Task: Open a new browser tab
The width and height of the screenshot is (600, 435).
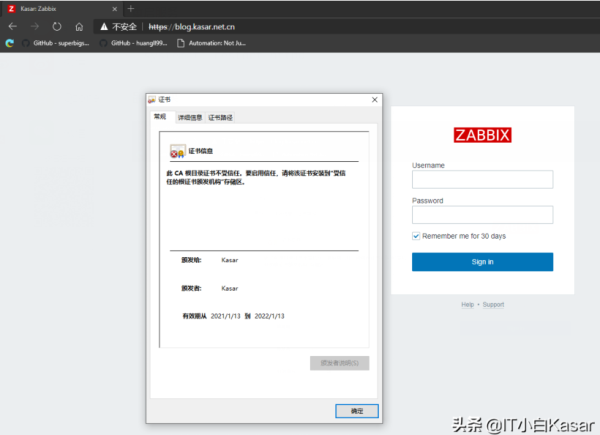Action: 130,8
